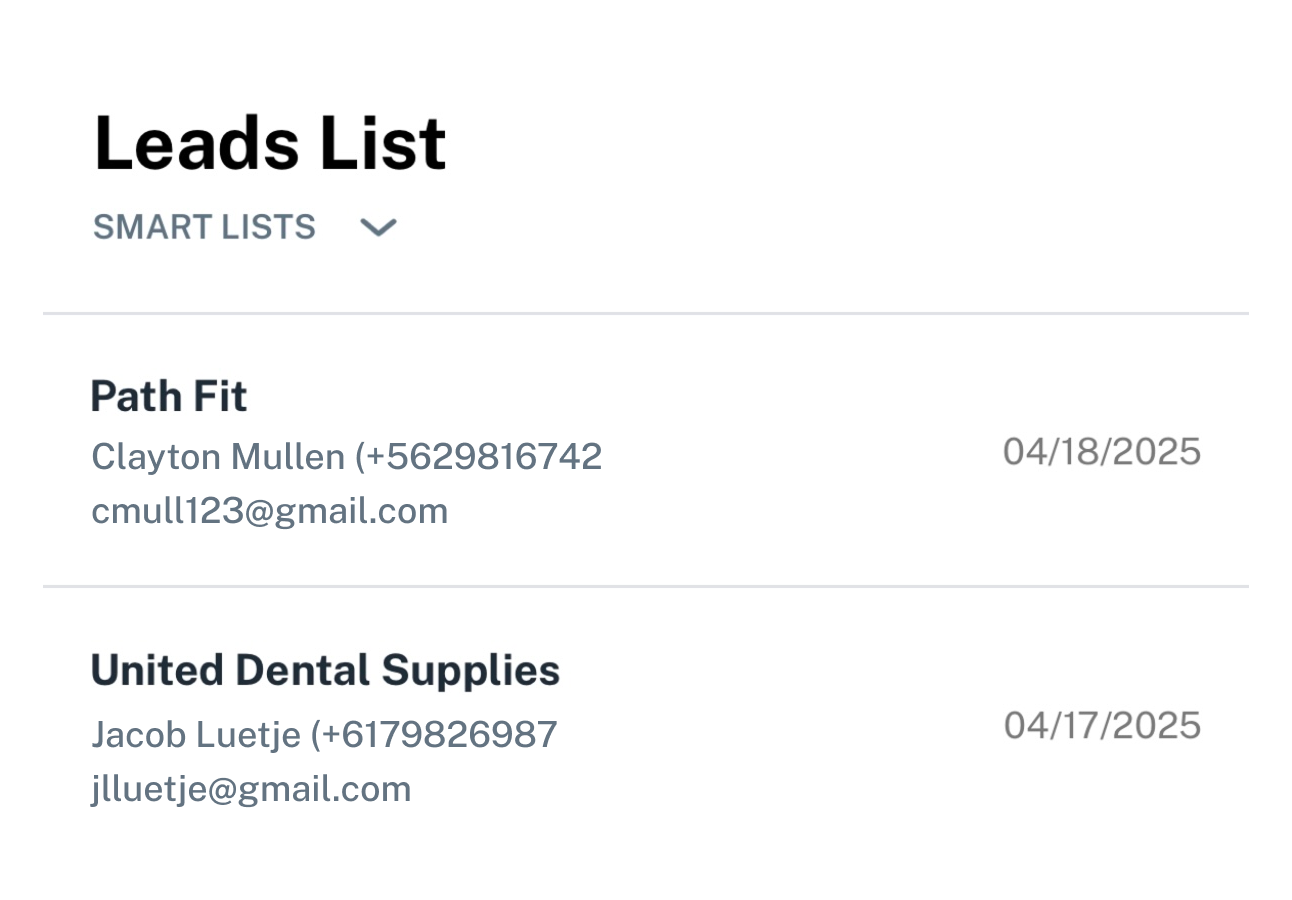1292x900 pixels.
Task: Select the date 04/17/2025
Action: pyautogui.click(x=1102, y=726)
